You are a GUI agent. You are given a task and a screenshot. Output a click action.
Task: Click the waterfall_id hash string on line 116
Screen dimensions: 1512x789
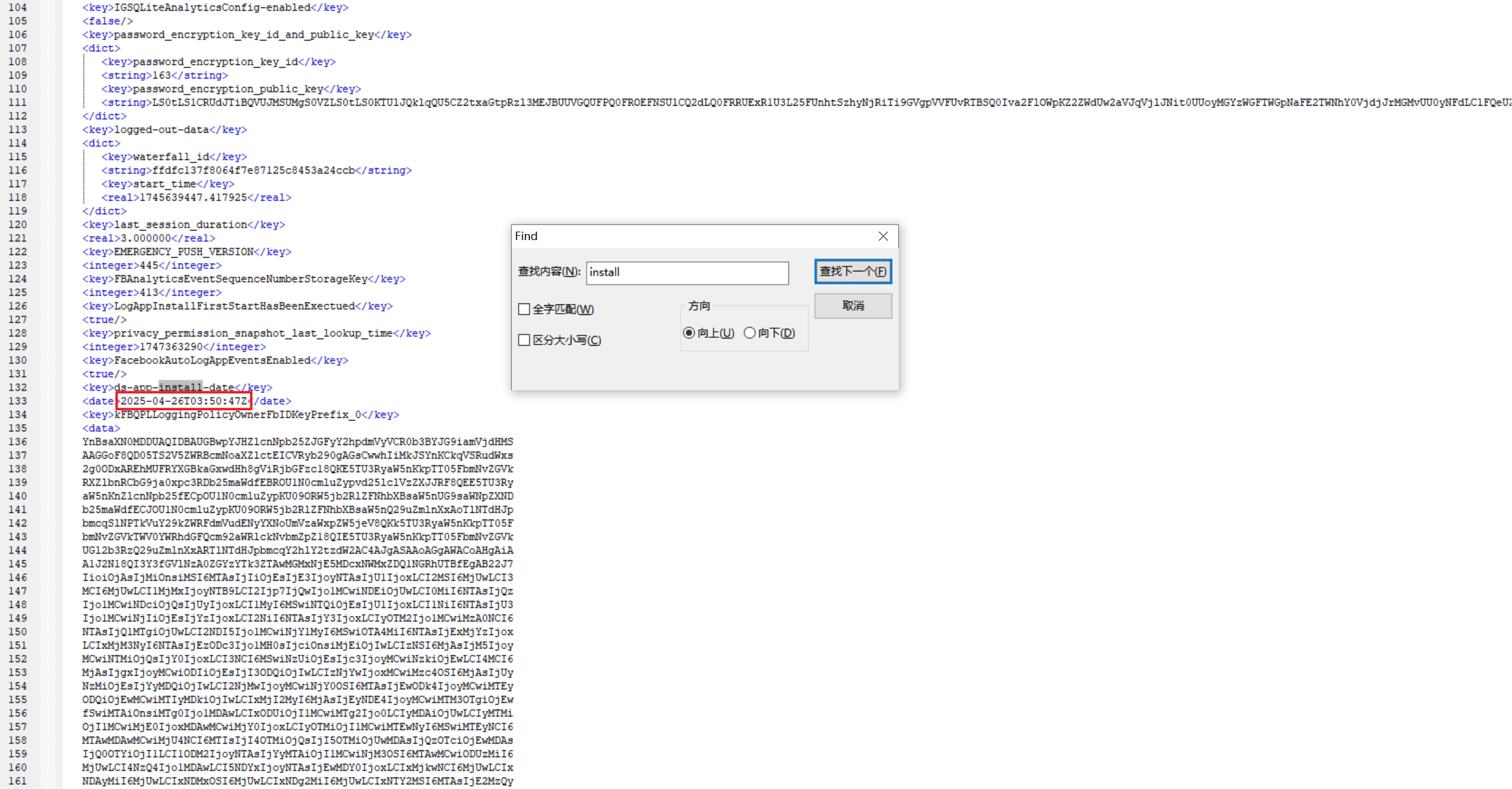tap(254, 171)
